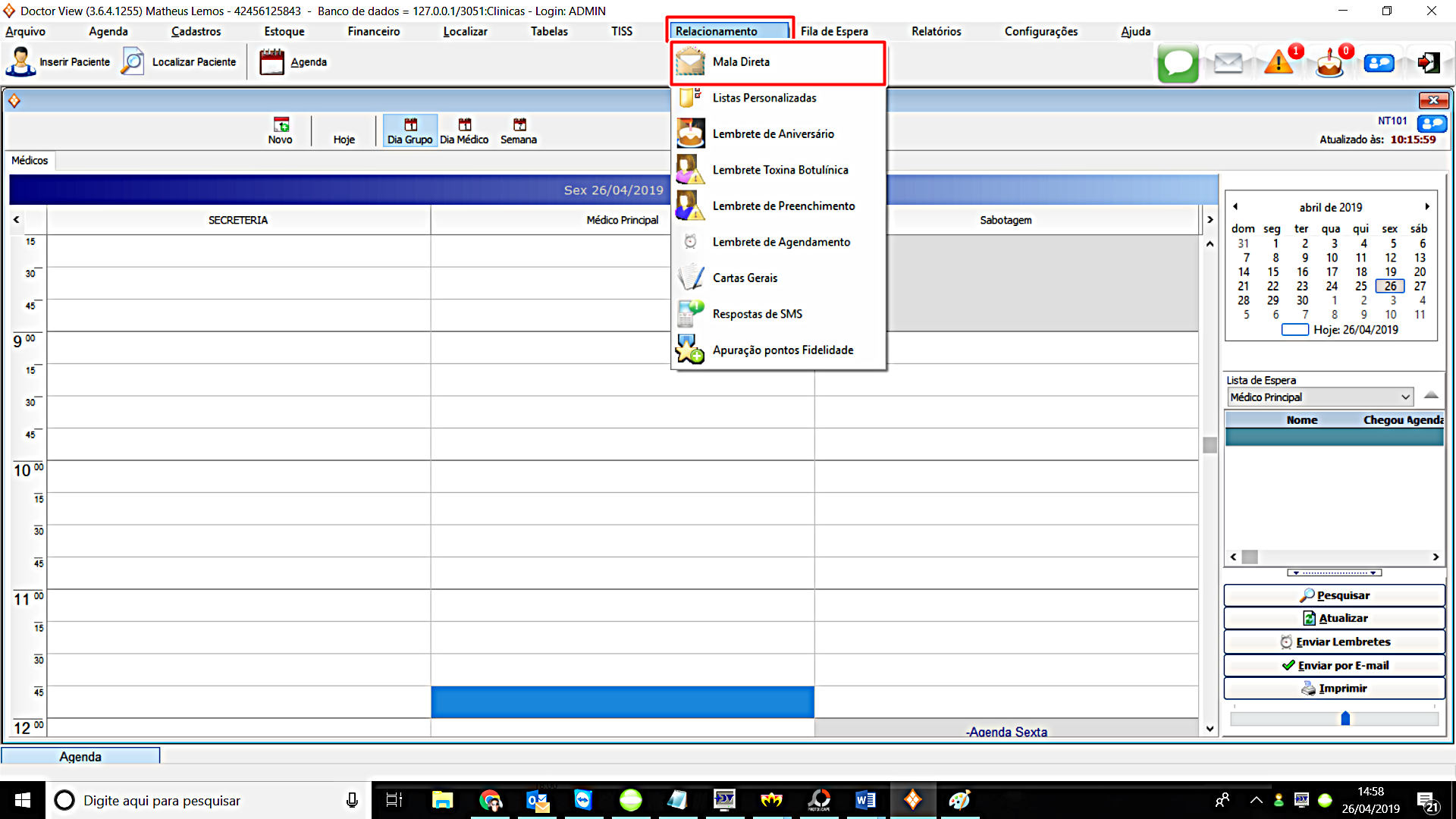Click the Novo appointment calendar icon

[x=281, y=125]
